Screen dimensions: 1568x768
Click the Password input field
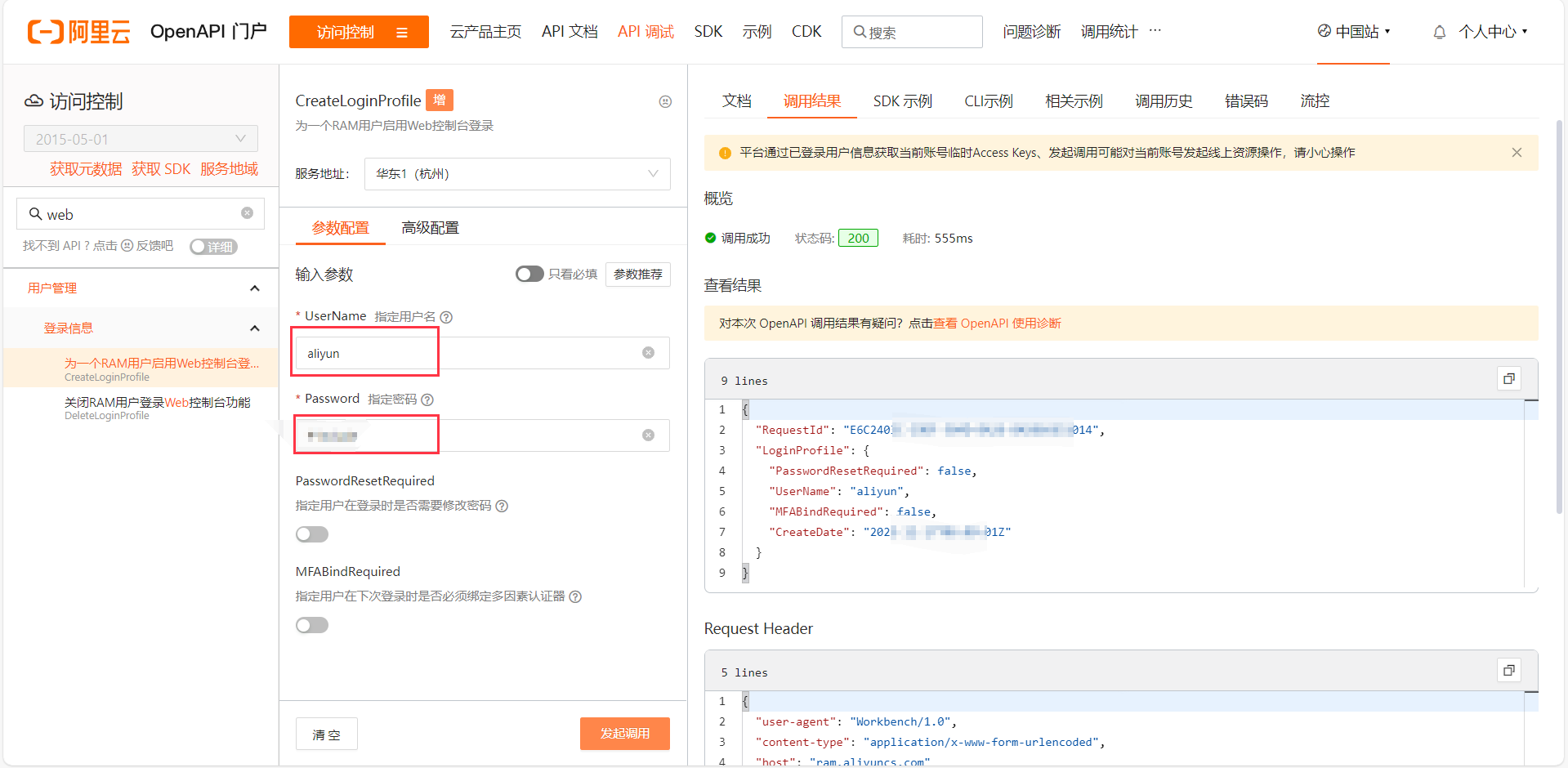(x=482, y=435)
